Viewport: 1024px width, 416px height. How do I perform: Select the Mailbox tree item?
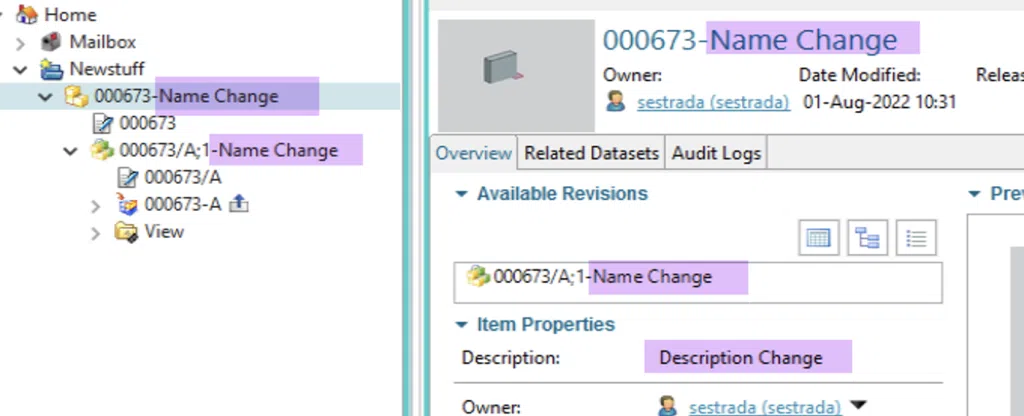point(103,42)
